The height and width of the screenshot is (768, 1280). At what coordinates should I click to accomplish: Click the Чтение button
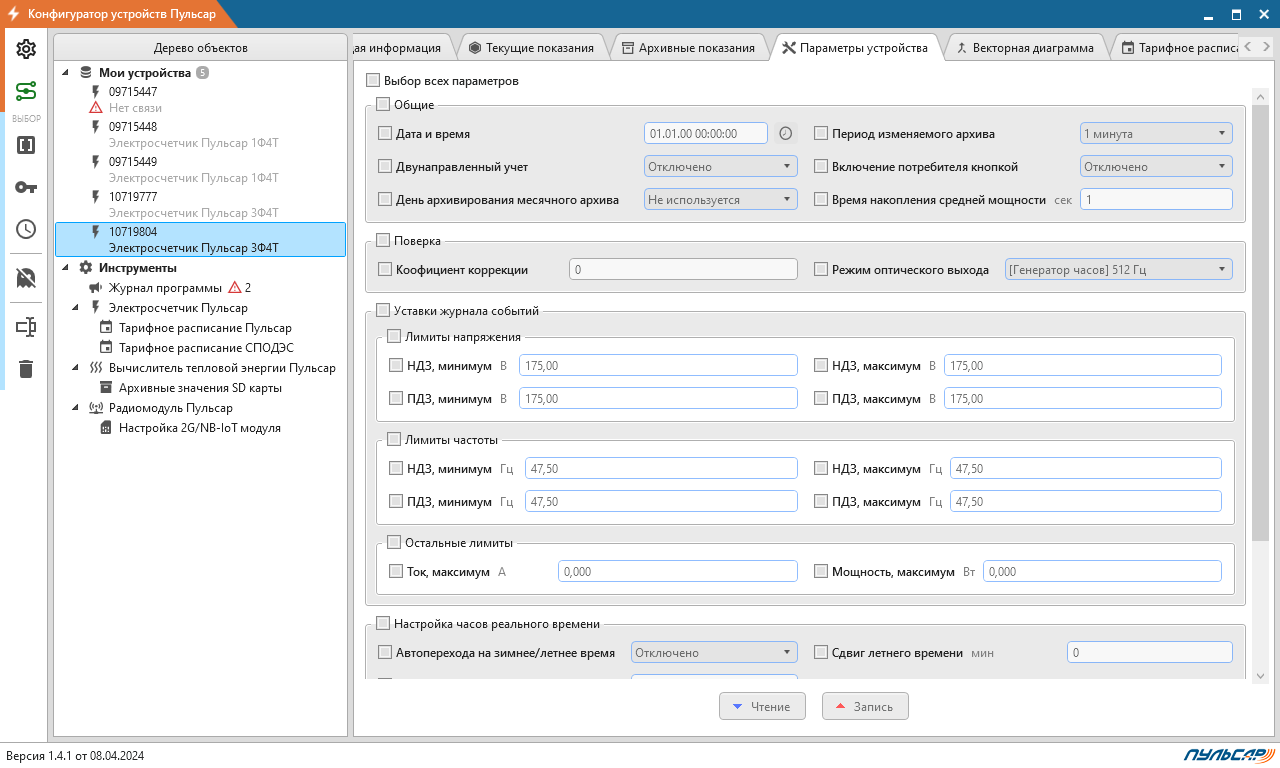click(x=762, y=706)
